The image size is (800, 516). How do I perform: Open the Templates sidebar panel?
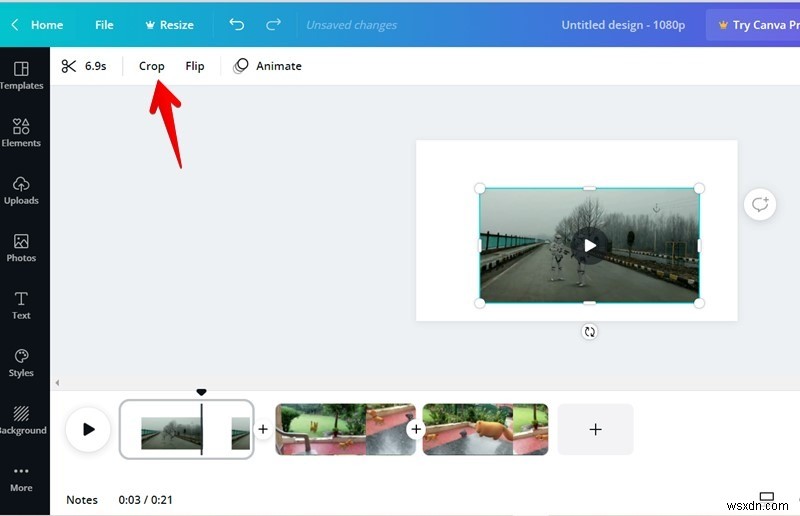[21, 75]
